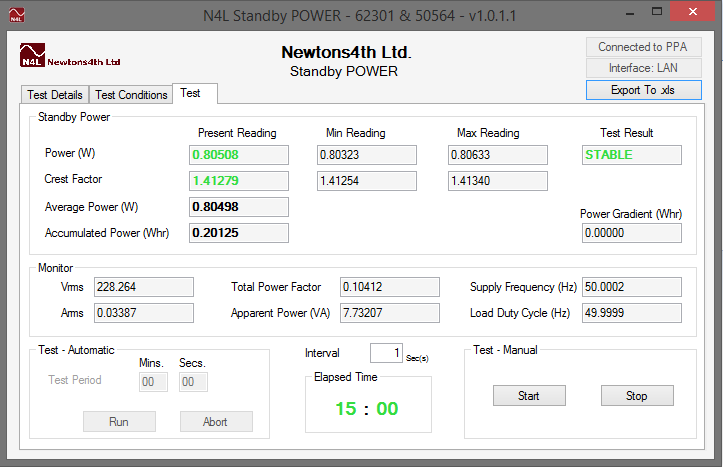The height and width of the screenshot is (467, 723).
Task: Select the Test tab
Action: click(x=195, y=93)
